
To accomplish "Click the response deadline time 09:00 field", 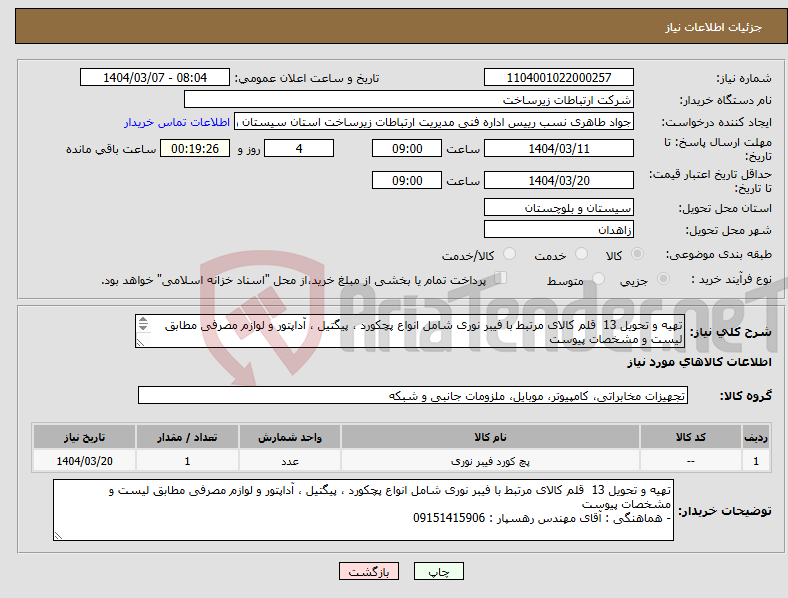I will tap(407, 148).
